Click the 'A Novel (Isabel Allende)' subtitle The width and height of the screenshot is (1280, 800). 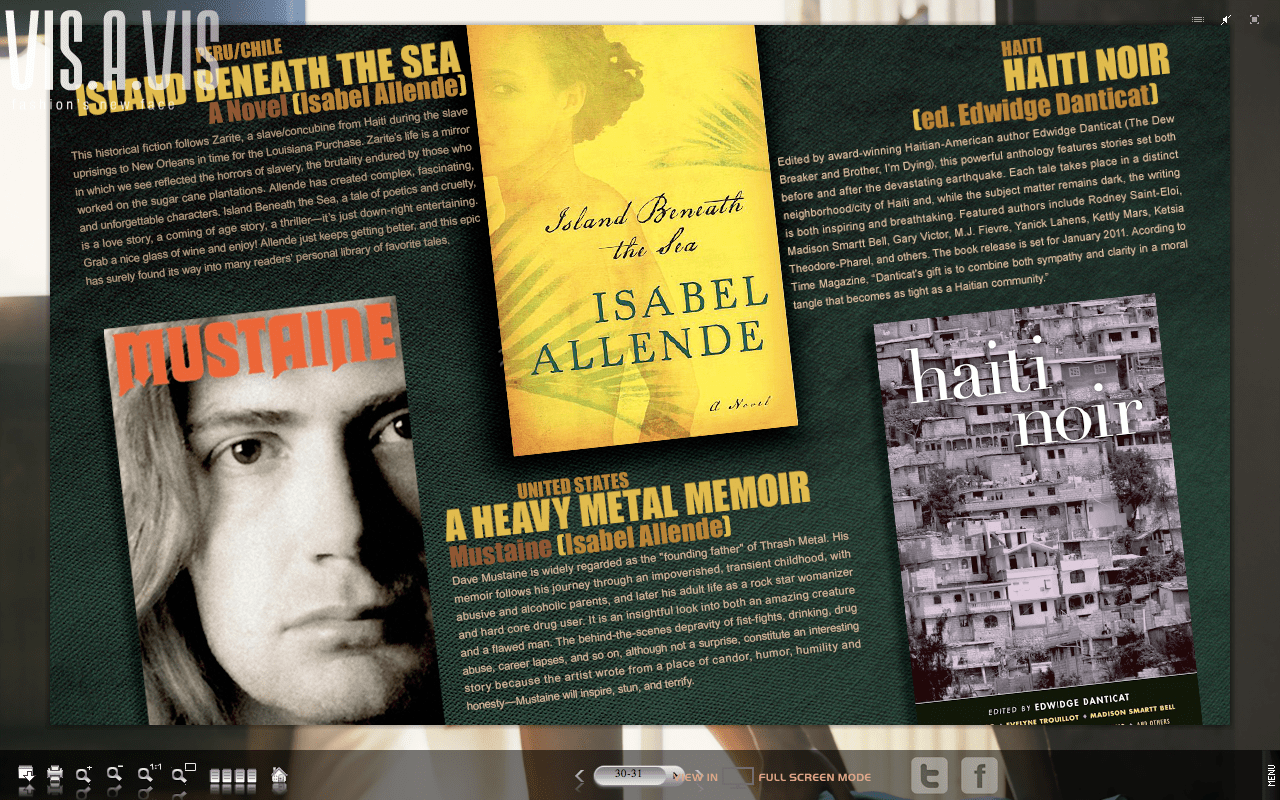[x=339, y=97]
